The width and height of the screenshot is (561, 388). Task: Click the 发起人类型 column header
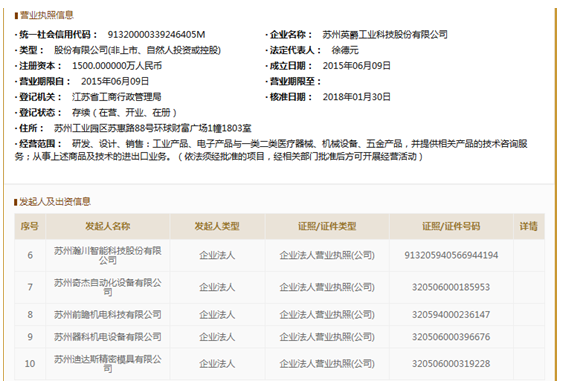tap(217, 226)
